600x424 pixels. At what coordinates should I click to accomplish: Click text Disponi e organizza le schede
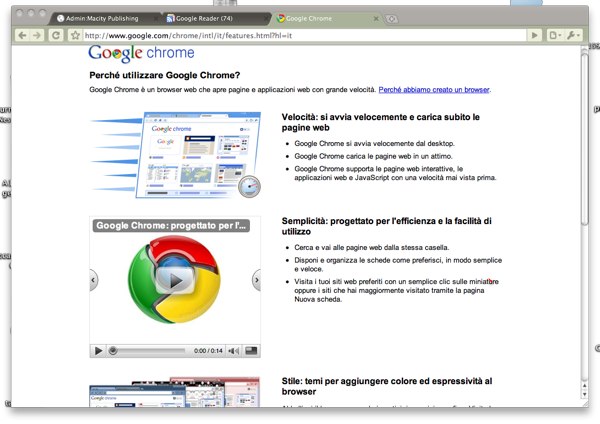coord(398,264)
